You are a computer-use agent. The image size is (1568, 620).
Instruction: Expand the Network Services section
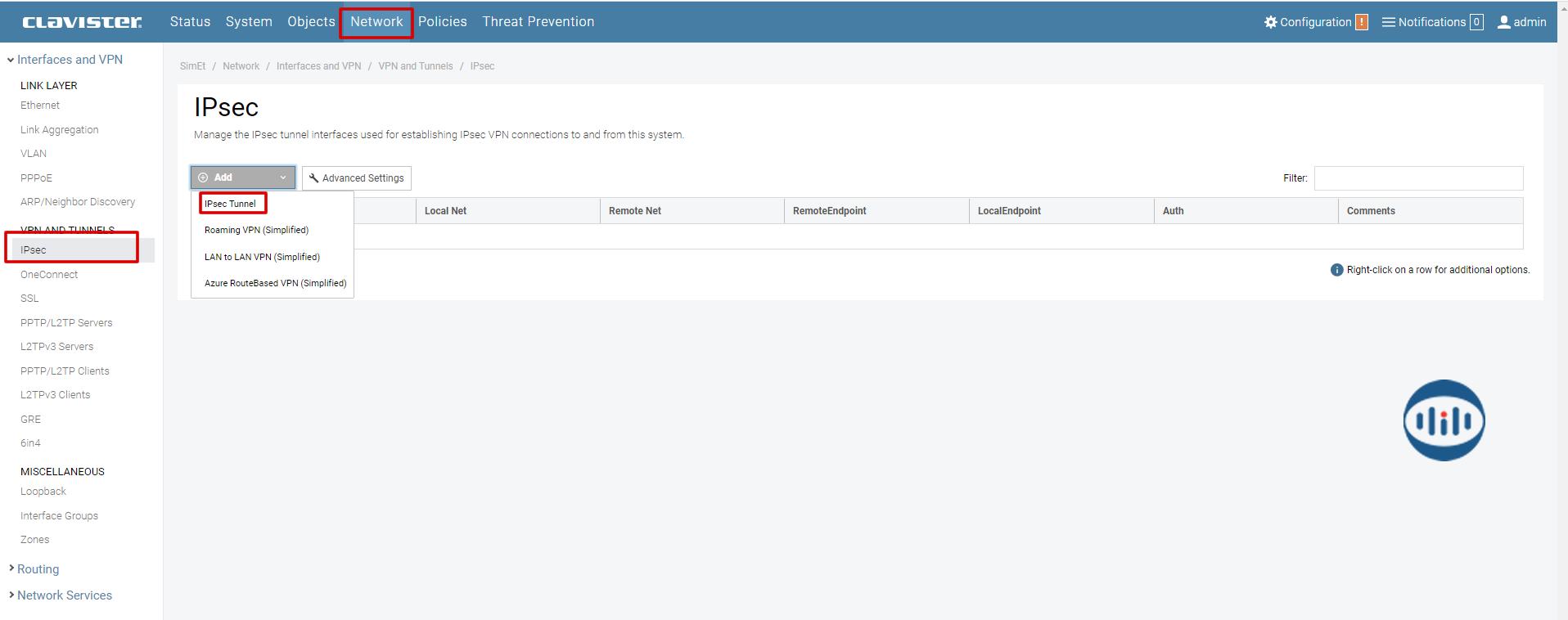click(x=64, y=595)
